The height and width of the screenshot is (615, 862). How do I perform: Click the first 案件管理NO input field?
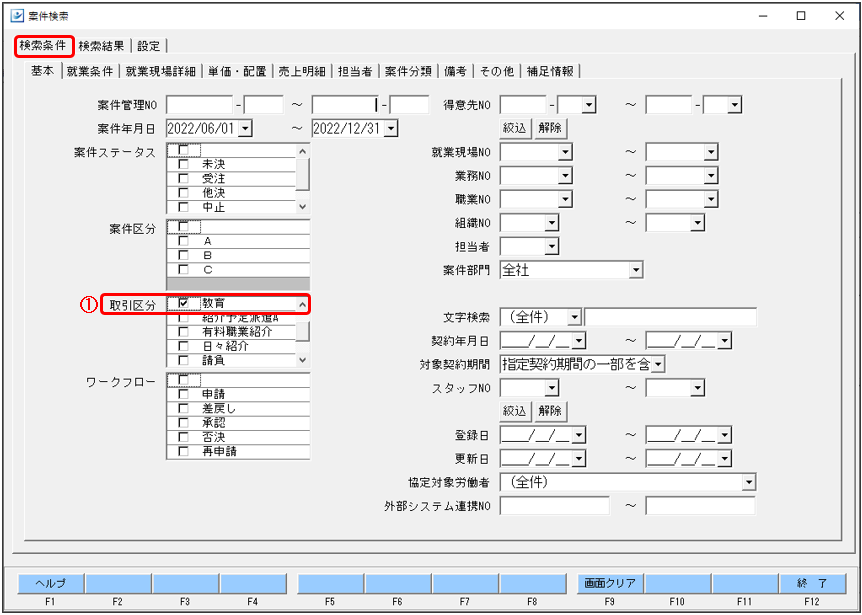(x=200, y=104)
